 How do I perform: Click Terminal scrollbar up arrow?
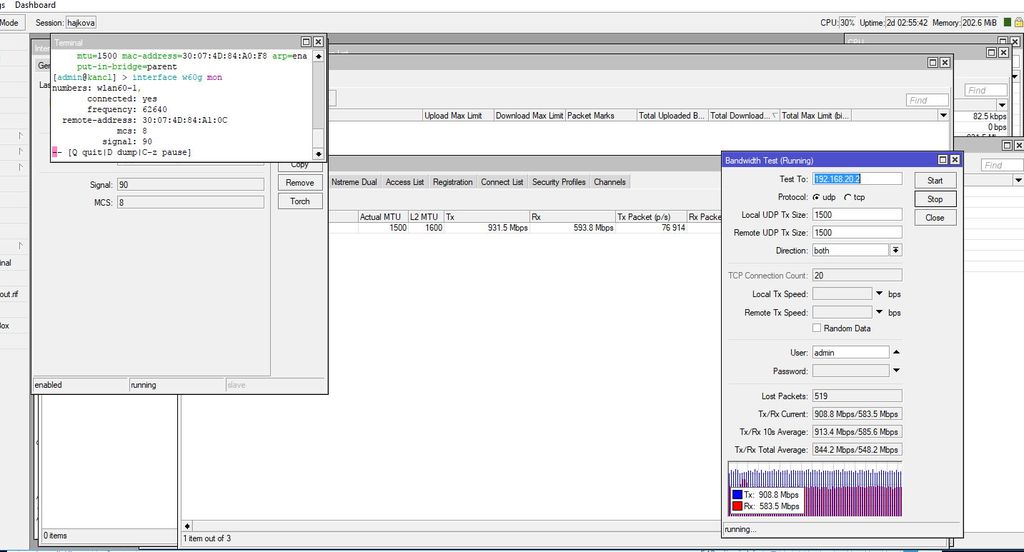319,57
